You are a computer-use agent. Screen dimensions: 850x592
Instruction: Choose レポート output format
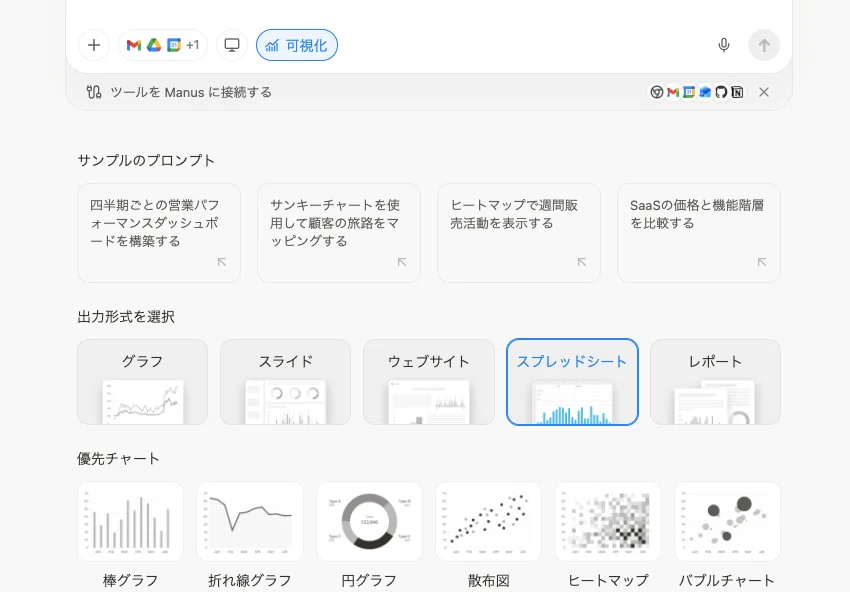(716, 382)
